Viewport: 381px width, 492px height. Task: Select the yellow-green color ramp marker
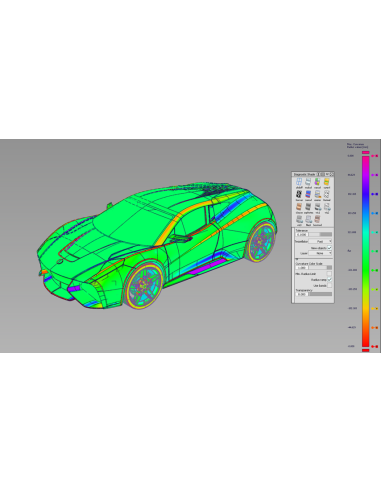375,289
